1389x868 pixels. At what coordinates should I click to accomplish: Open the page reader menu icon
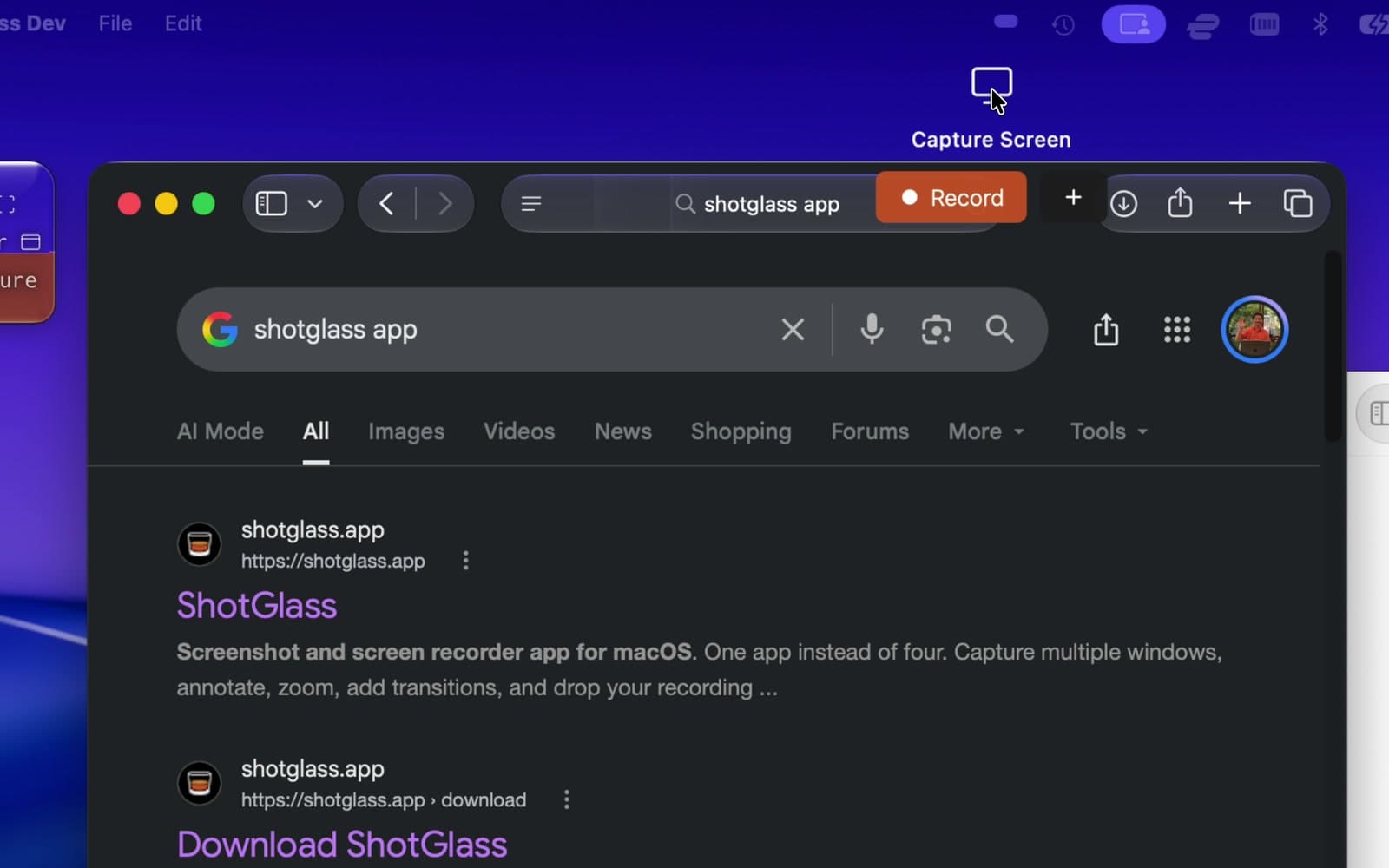530,204
